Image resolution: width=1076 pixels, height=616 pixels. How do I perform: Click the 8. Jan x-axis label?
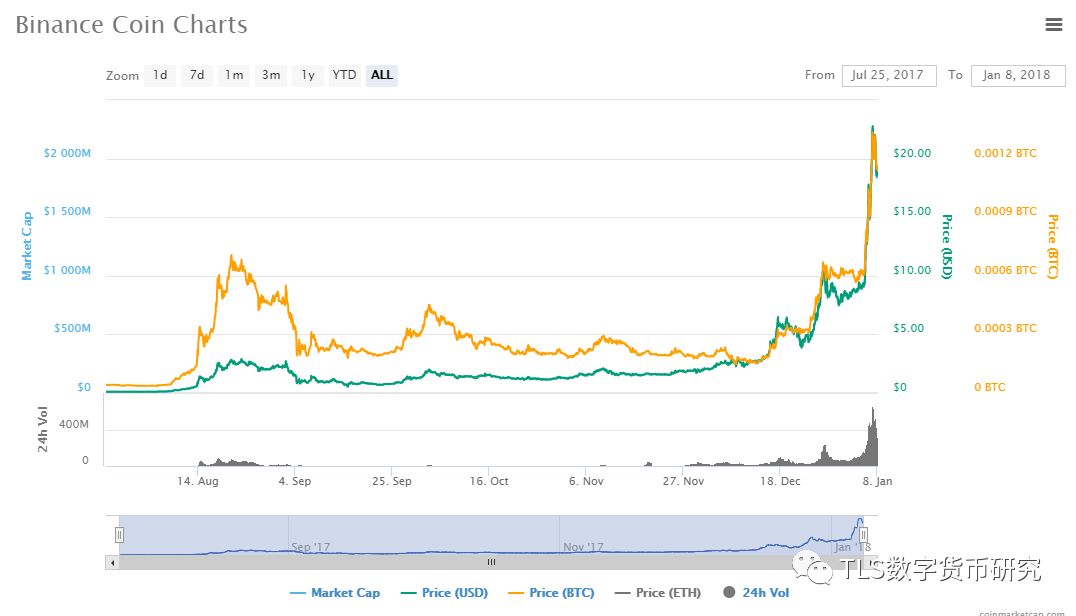tap(877, 481)
